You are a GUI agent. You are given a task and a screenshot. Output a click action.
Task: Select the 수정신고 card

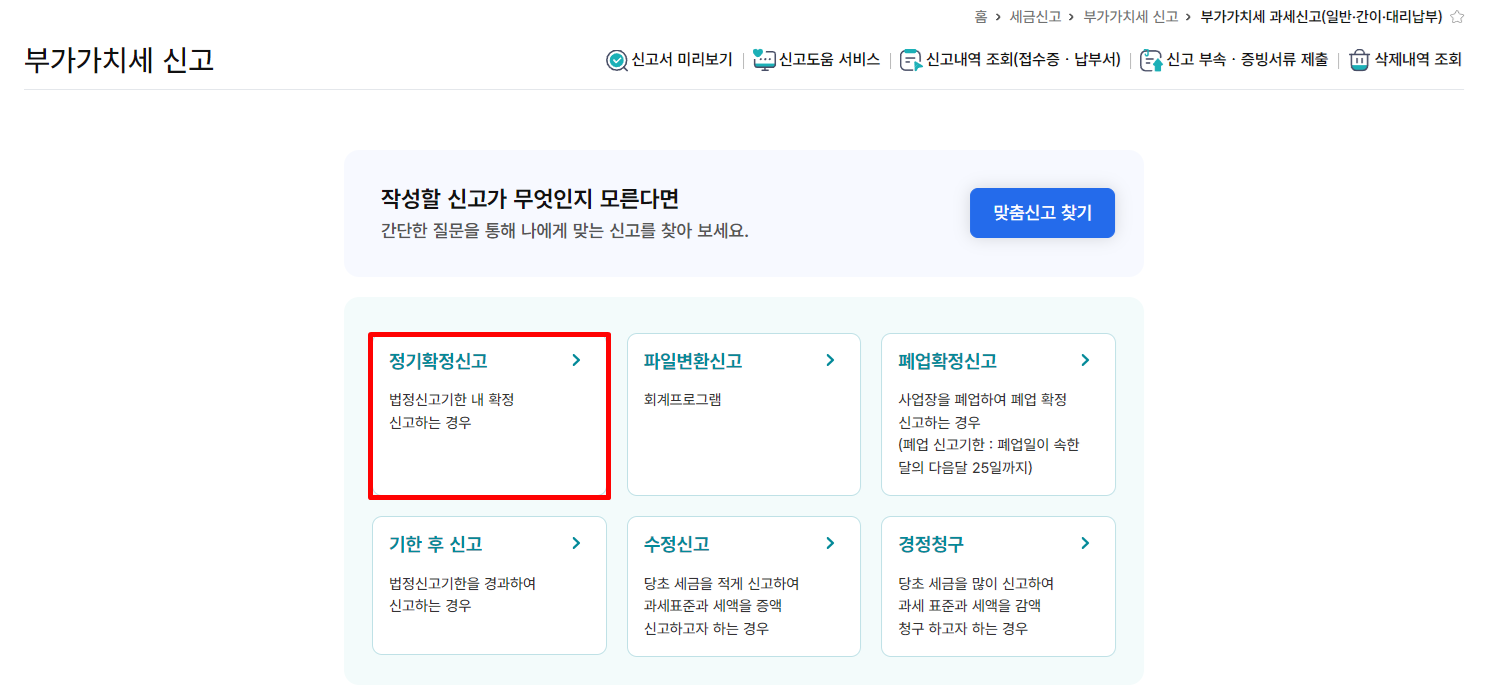(x=743, y=586)
